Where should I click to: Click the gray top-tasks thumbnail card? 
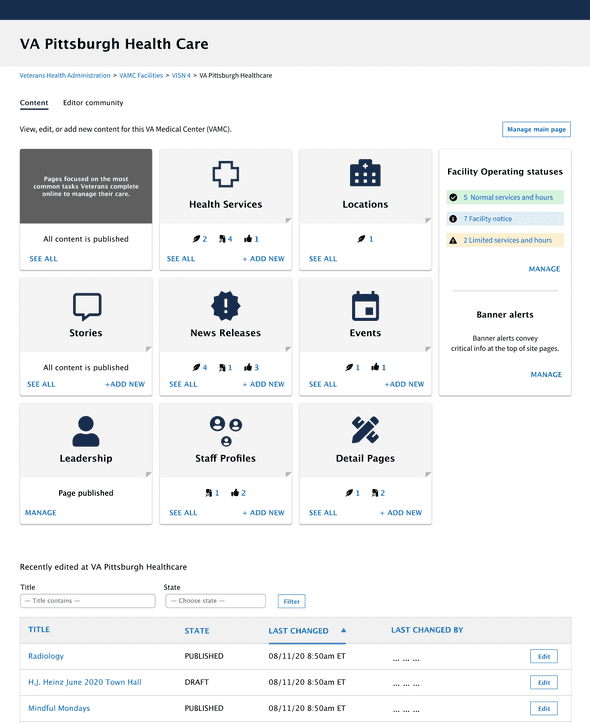click(86, 186)
